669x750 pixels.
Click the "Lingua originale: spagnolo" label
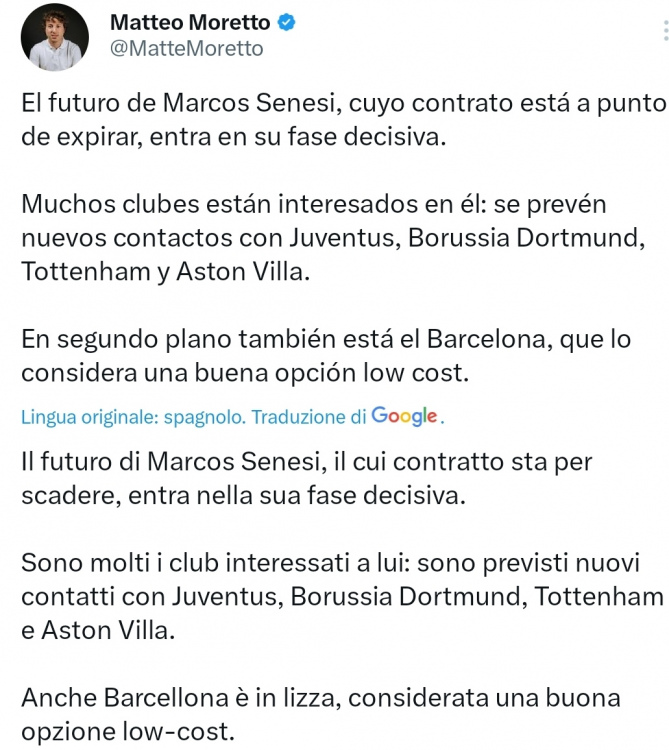tap(133, 417)
